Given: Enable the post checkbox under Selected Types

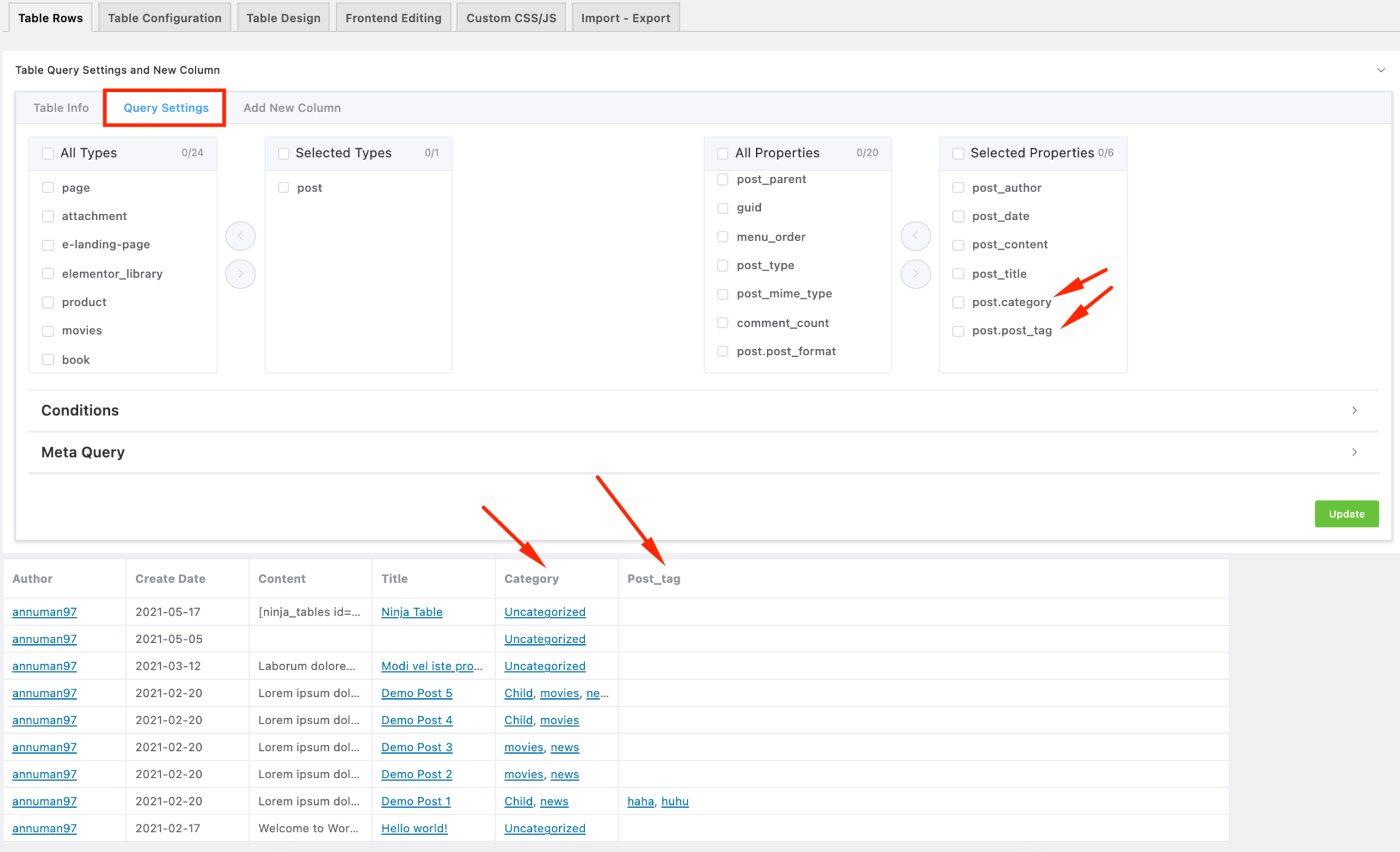Looking at the screenshot, I should point(283,187).
